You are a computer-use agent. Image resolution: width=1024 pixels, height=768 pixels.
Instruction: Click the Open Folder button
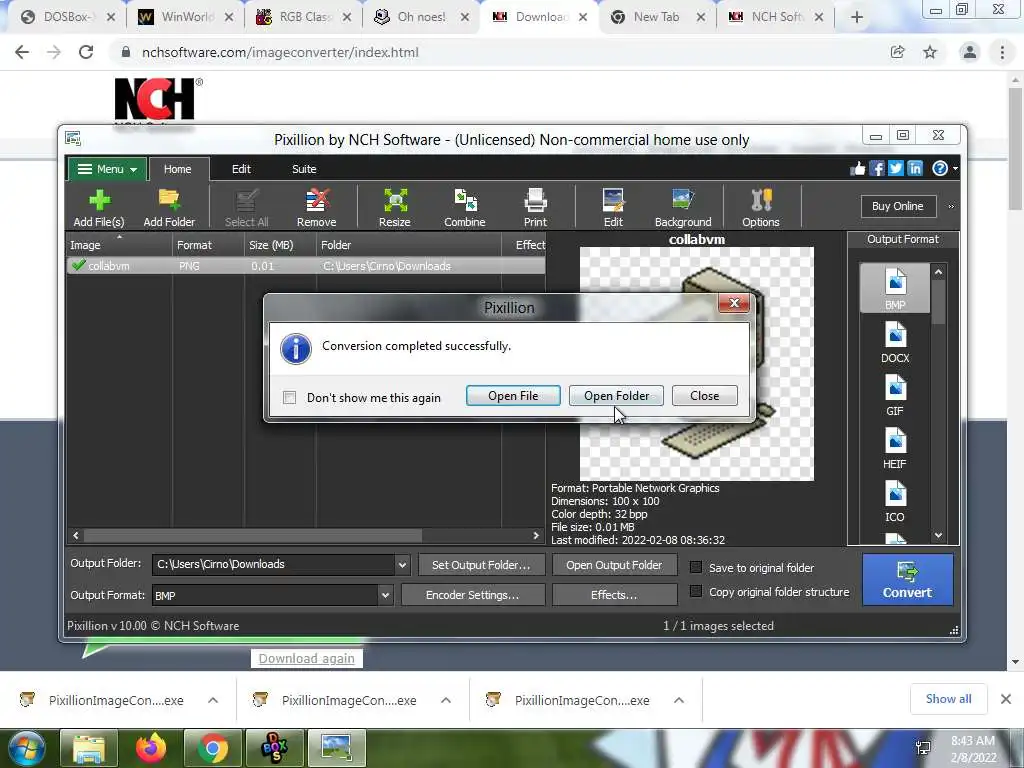coord(616,396)
